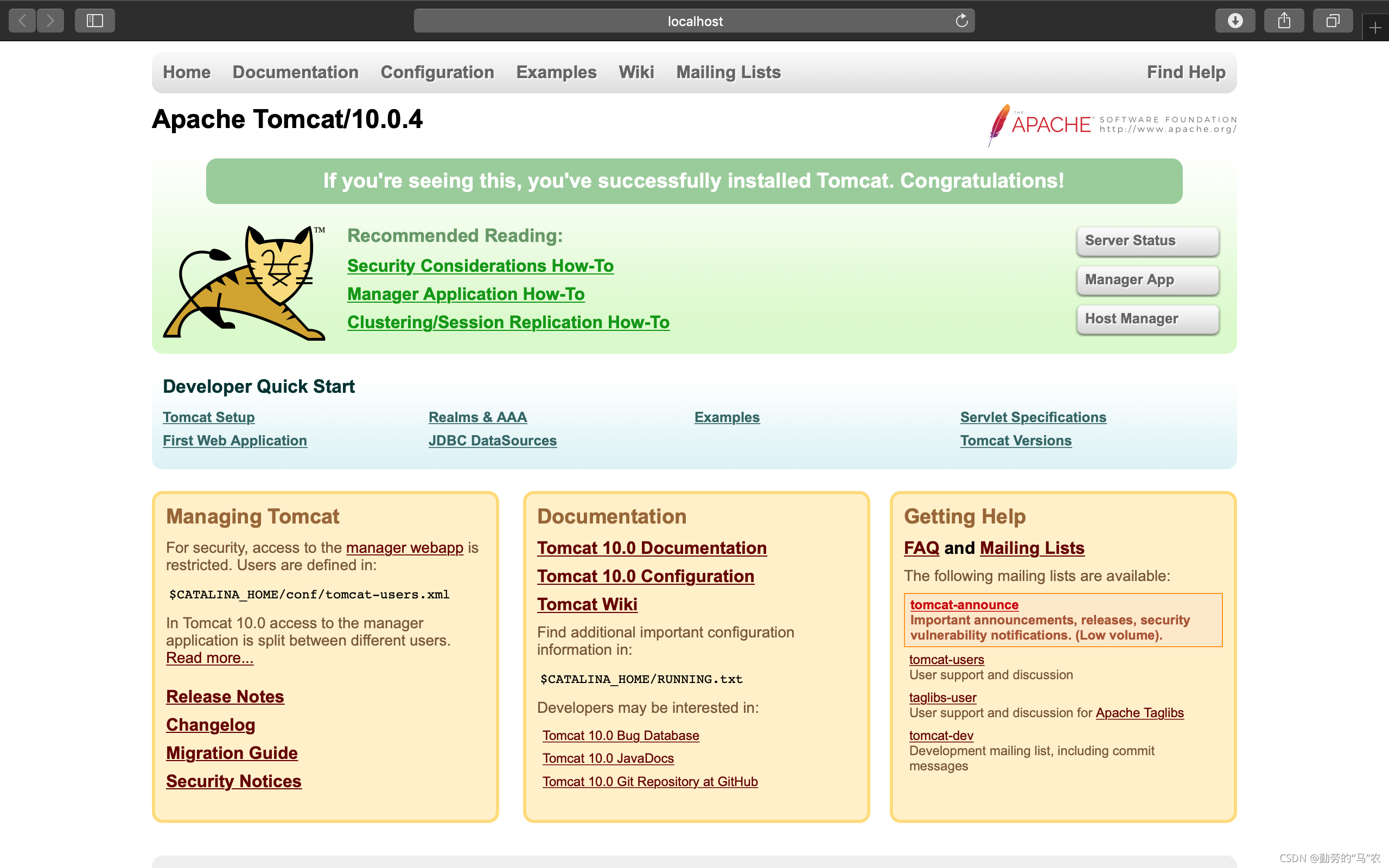Click the Apache Software Foundation logo

[1112, 125]
